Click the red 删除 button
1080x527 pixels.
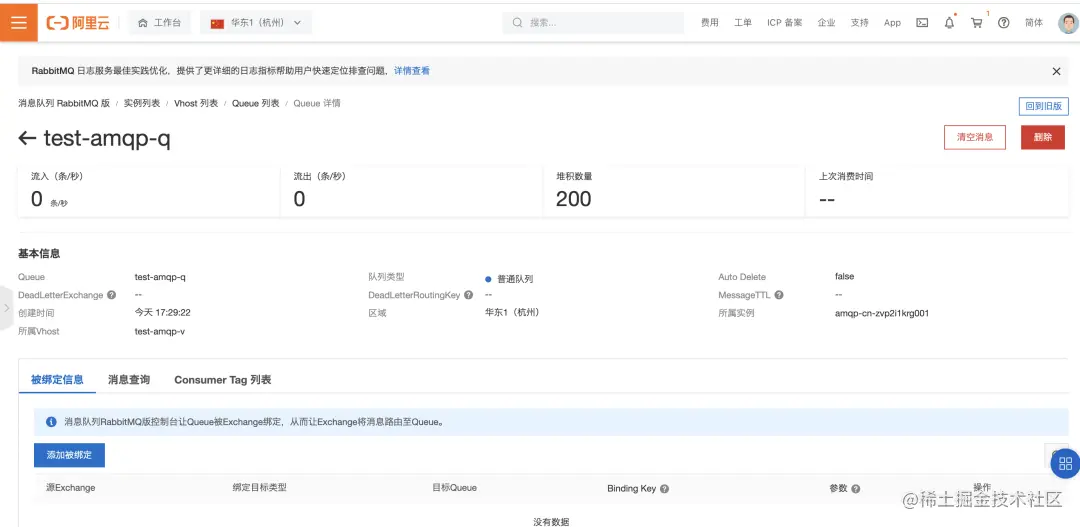click(1043, 137)
